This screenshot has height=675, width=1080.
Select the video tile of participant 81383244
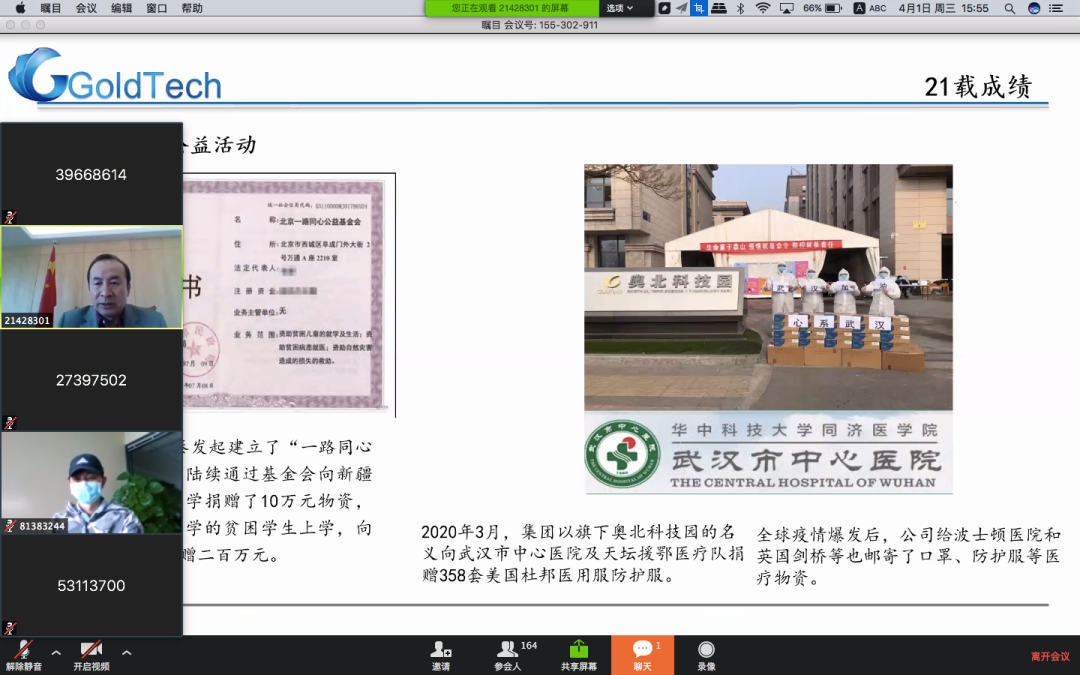(92, 482)
